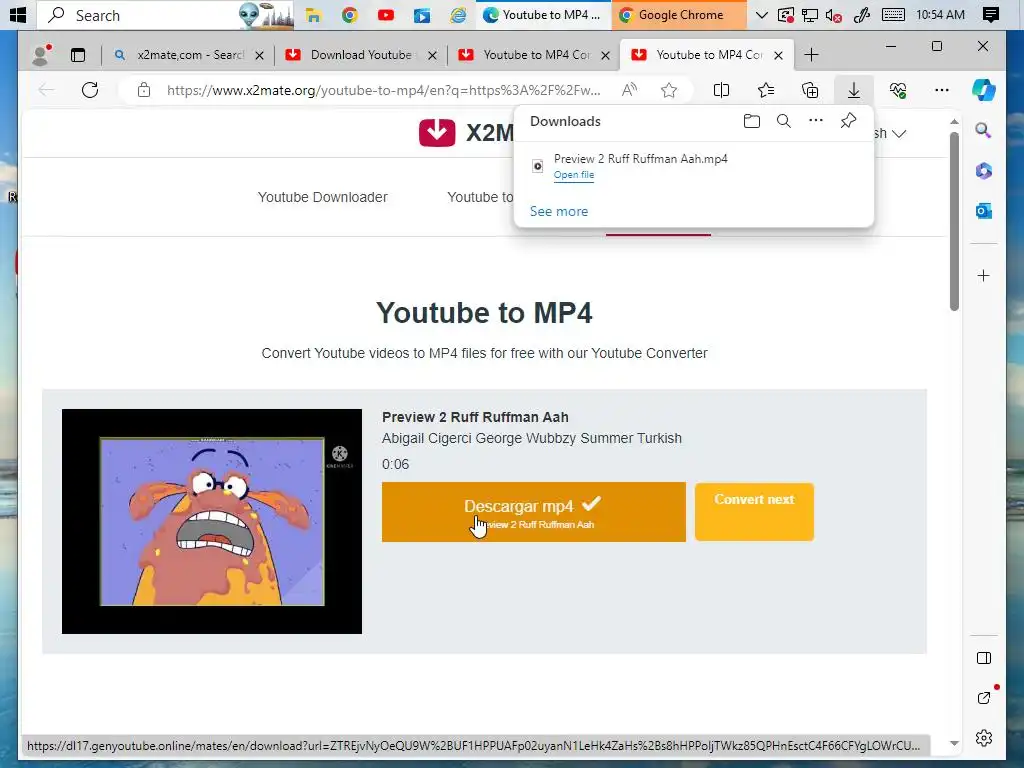Open the Windows Start button
Viewport: 1024px width, 768px height.
(18, 14)
